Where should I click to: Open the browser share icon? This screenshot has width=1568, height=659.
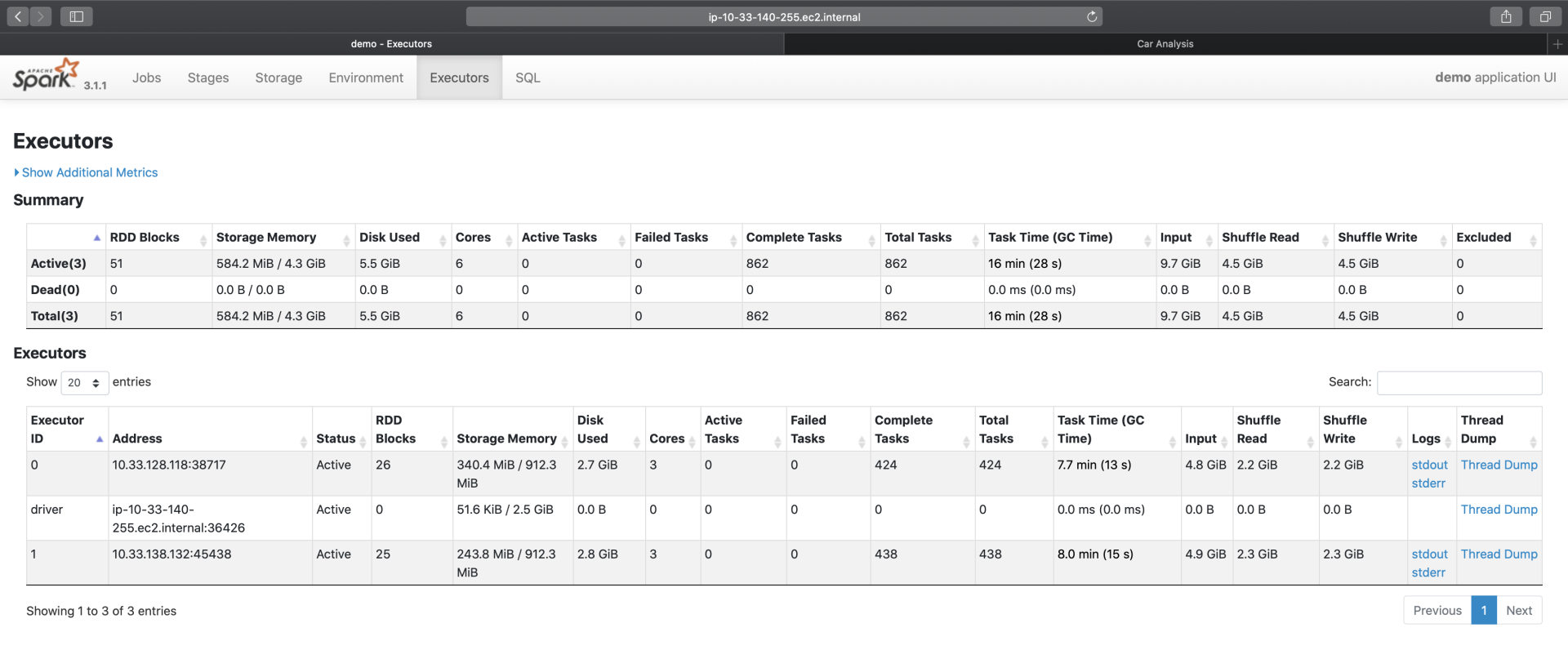(1506, 16)
